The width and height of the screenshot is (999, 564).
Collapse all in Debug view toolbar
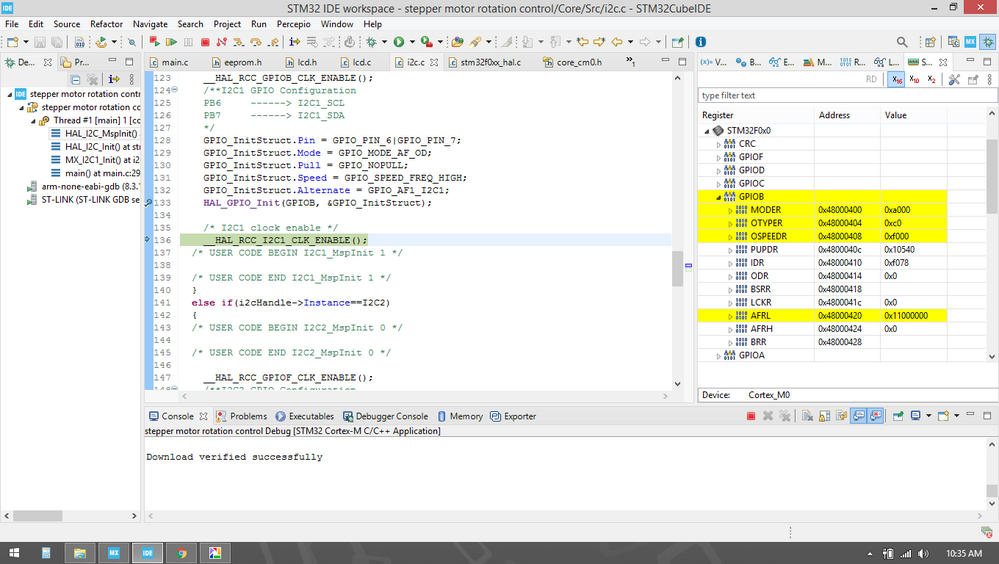click(75, 80)
